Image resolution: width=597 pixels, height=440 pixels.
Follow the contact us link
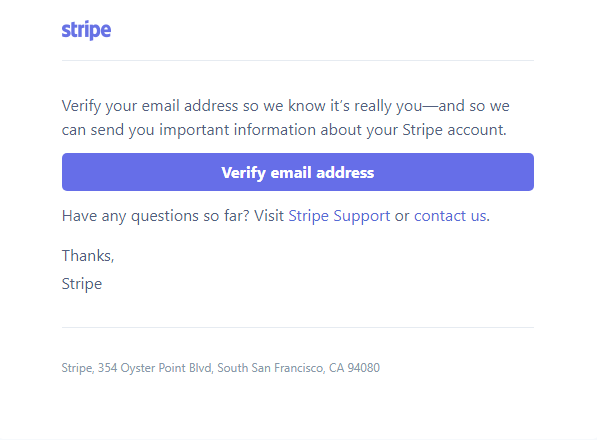tap(450, 216)
